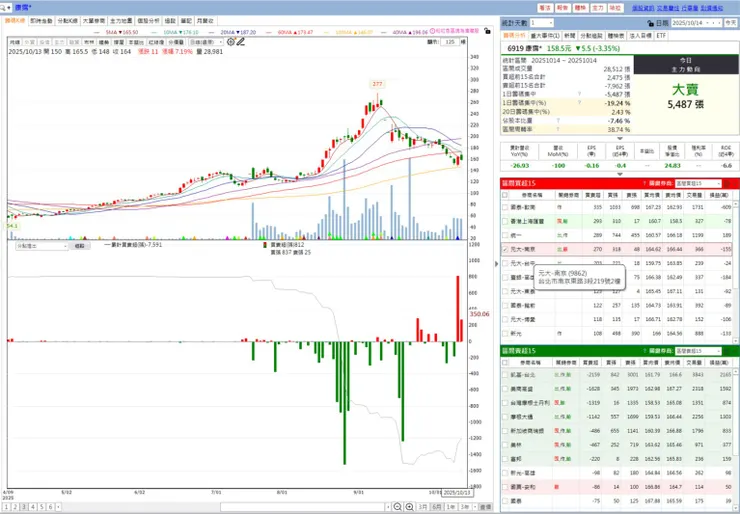Image resolution: width=740 pixels, height=514 pixels.
Task: Open the search magnifier at top-left
Action: (5, 8)
